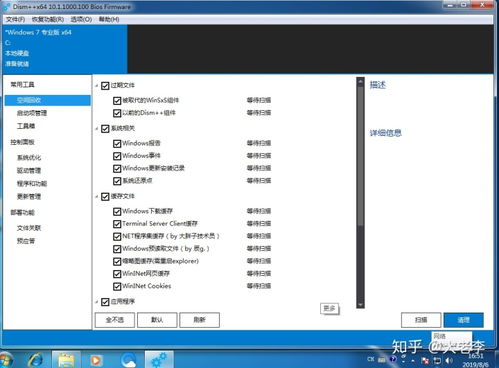Click the CH language indicator in the tray
The image size is (499, 368).
(371, 359)
